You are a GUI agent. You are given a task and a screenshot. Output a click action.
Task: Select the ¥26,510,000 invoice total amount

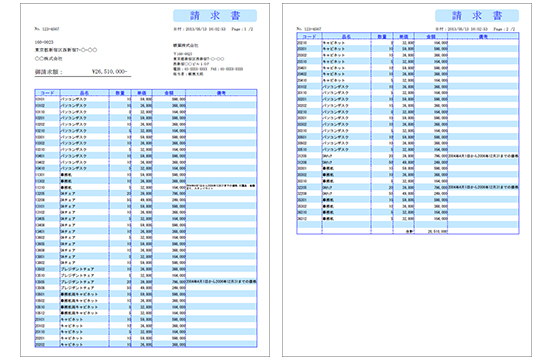coord(109,72)
